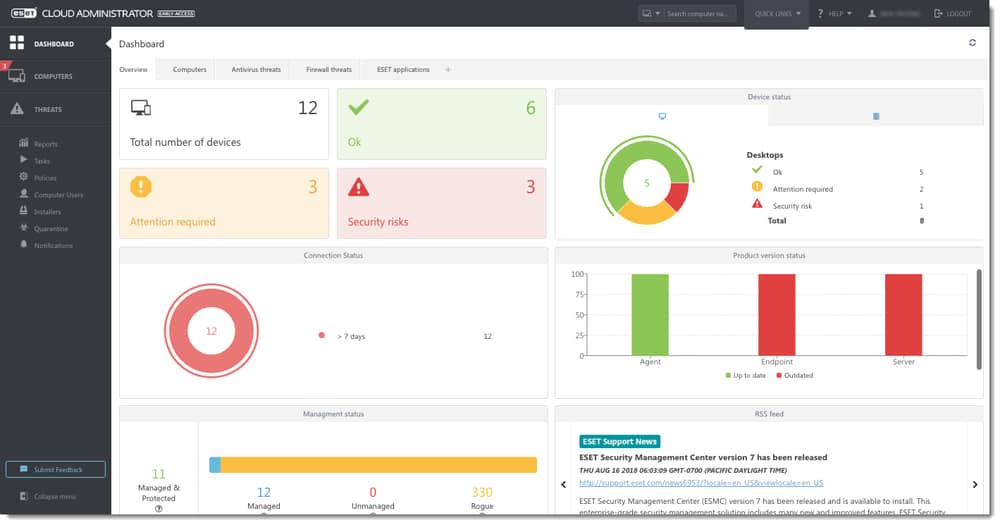The image size is (1000, 525).
Task: Select mobile devices icon in Device status
Action: [x=876, y=116]
